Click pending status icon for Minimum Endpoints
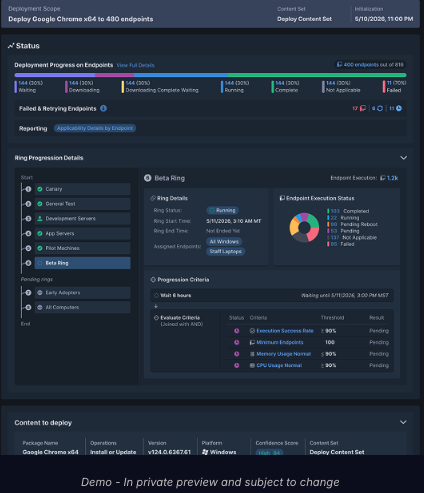The image size is (424, 493). [x=236, y=342]
